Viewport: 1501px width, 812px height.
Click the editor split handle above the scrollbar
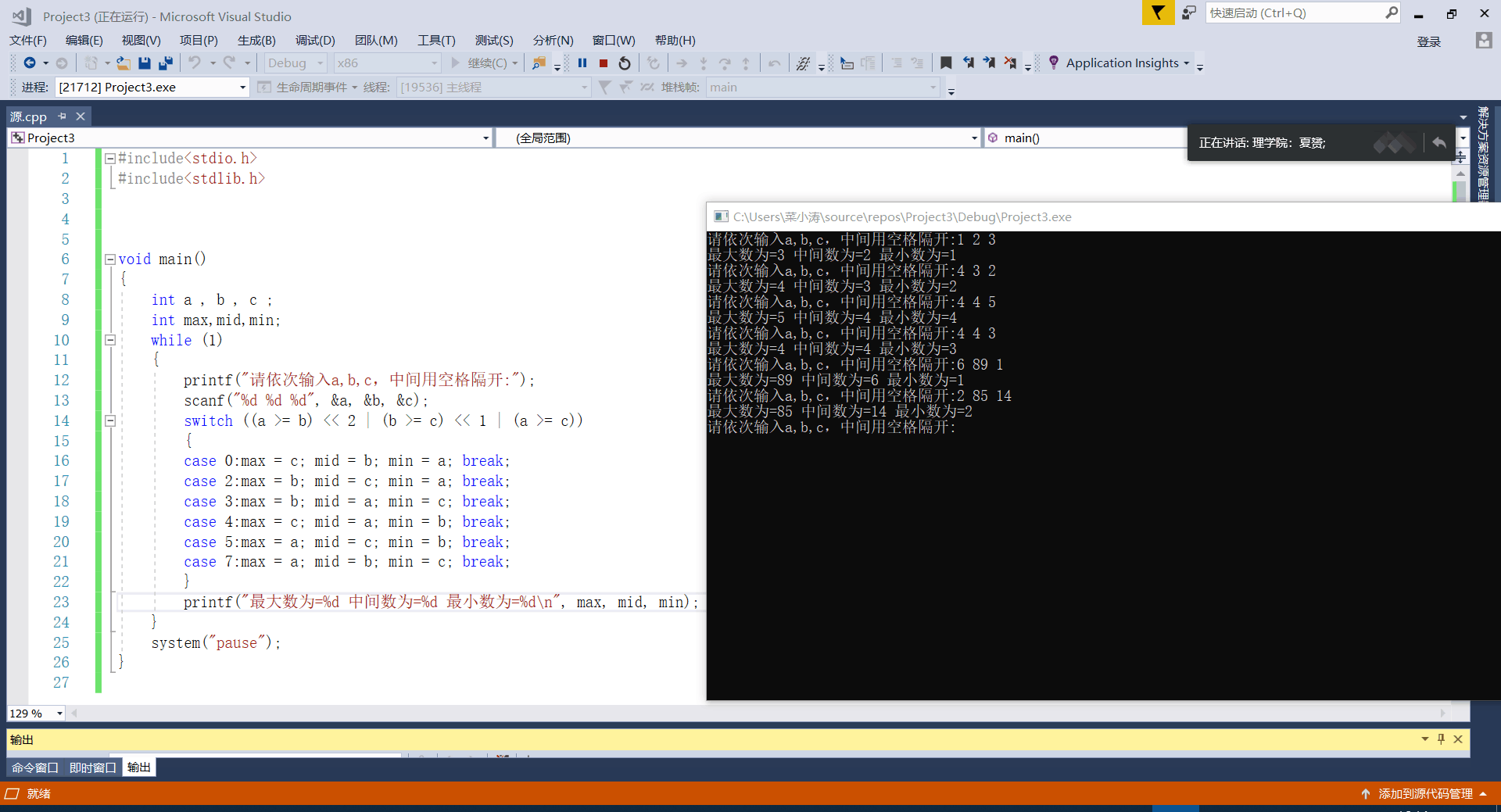[x=1460, y=156]
